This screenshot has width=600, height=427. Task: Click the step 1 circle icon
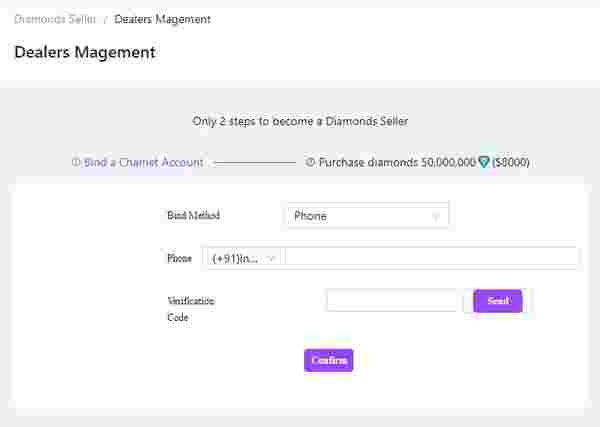point(76,162)
